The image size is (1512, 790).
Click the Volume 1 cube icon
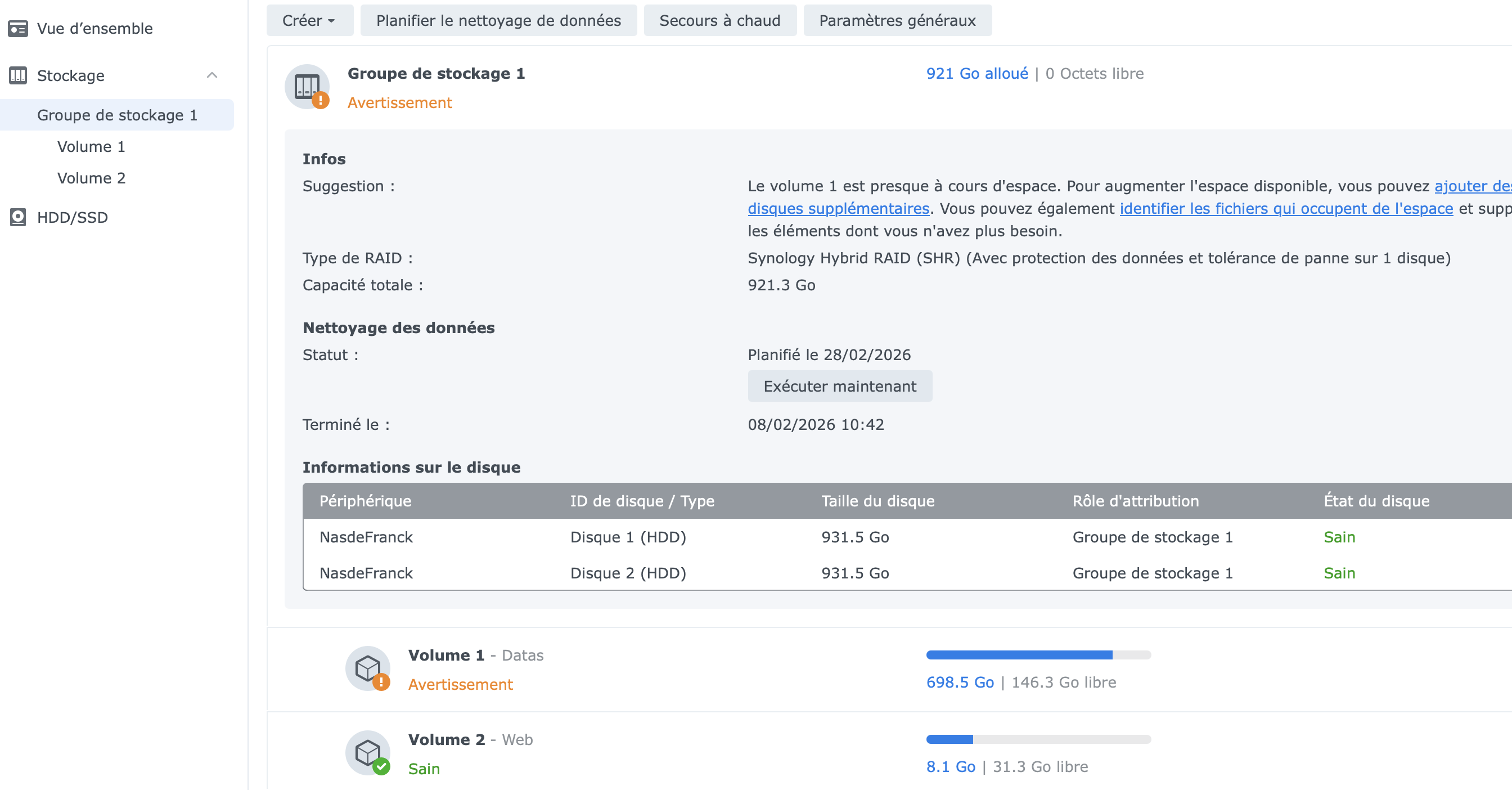(368, 668)
